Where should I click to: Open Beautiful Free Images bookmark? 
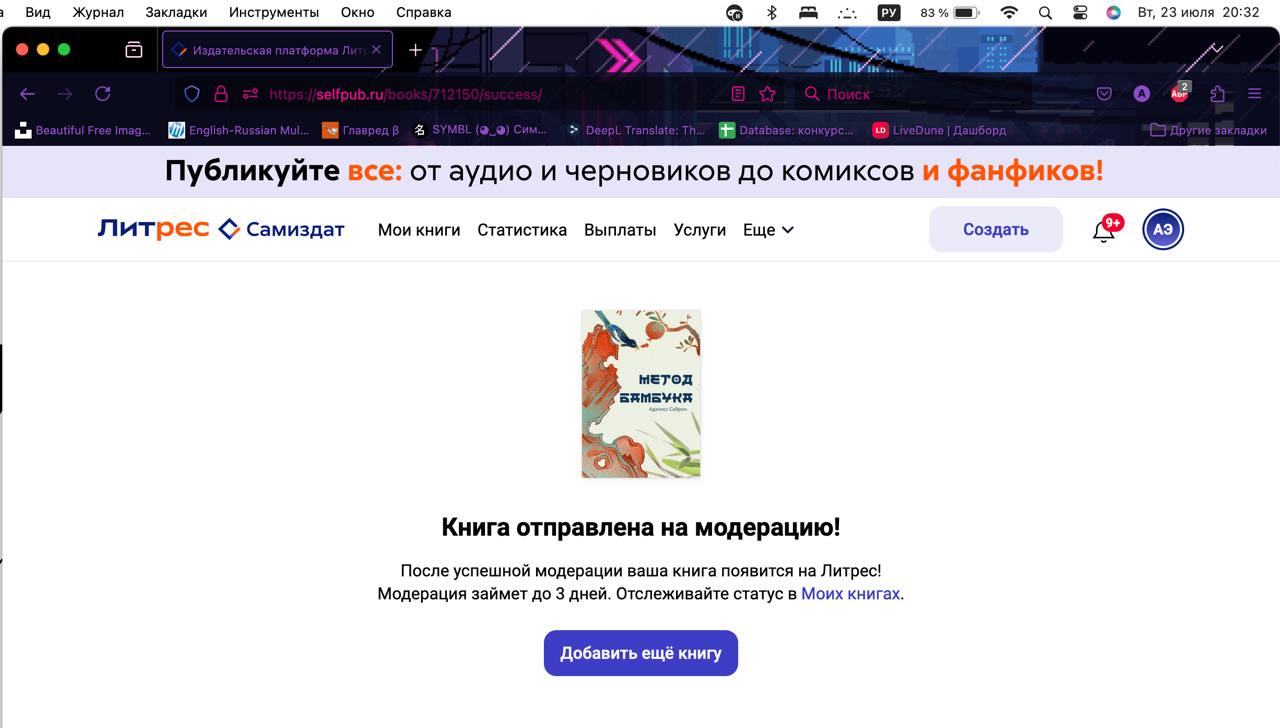(83, 130)
